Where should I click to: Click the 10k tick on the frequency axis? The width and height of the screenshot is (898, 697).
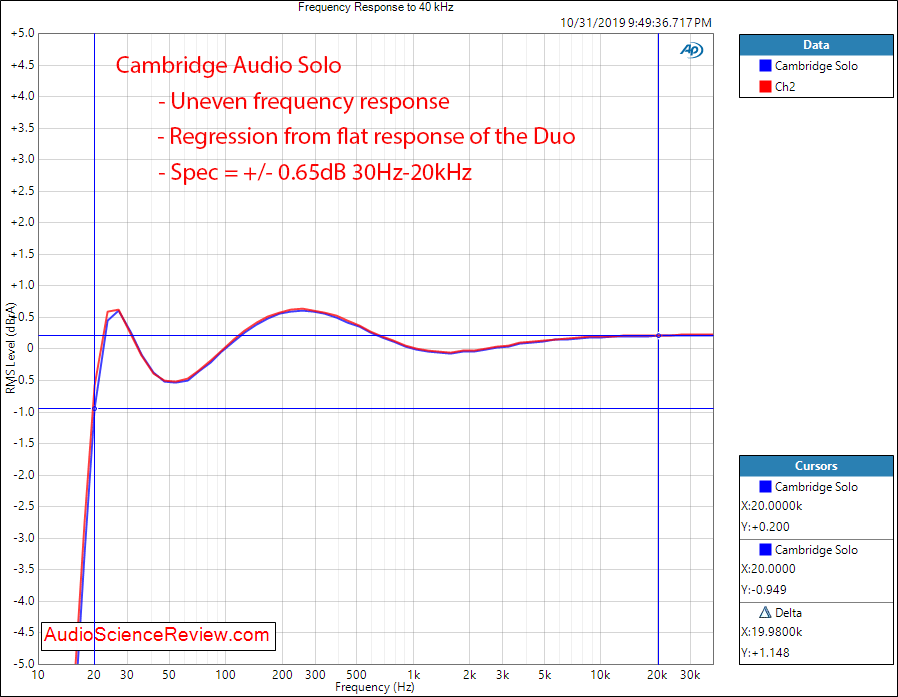[600, 675]
